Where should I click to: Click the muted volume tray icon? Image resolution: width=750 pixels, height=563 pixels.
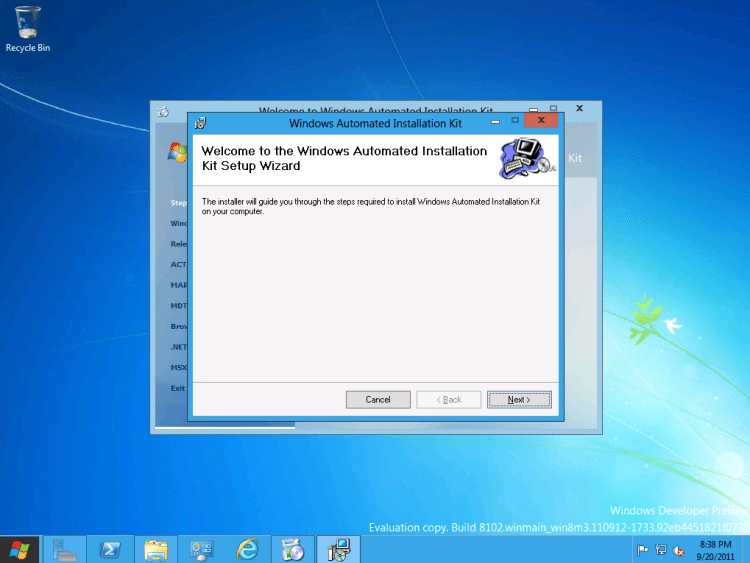tap(679, 550)
